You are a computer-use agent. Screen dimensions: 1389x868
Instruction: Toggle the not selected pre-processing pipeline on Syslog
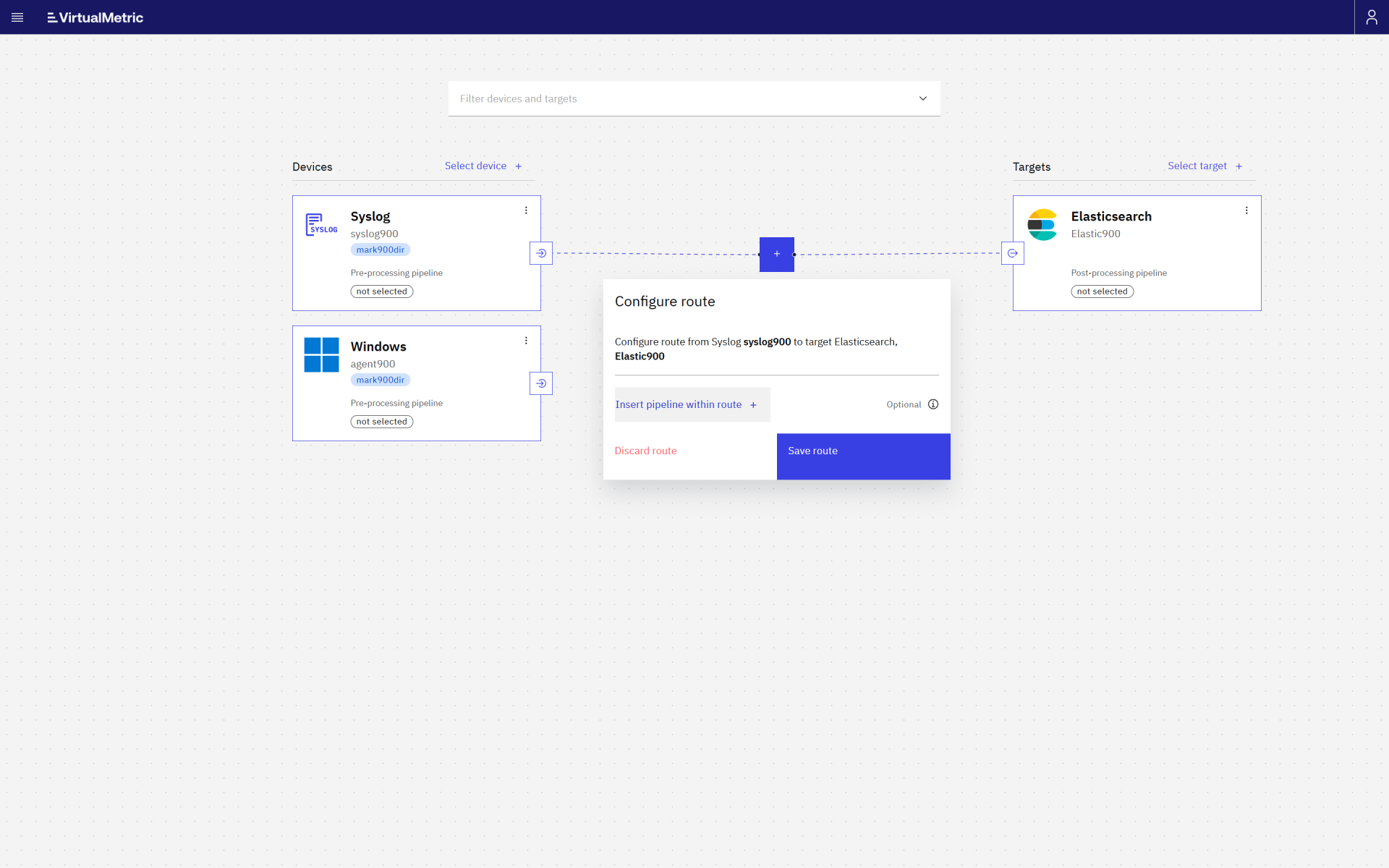381,291
